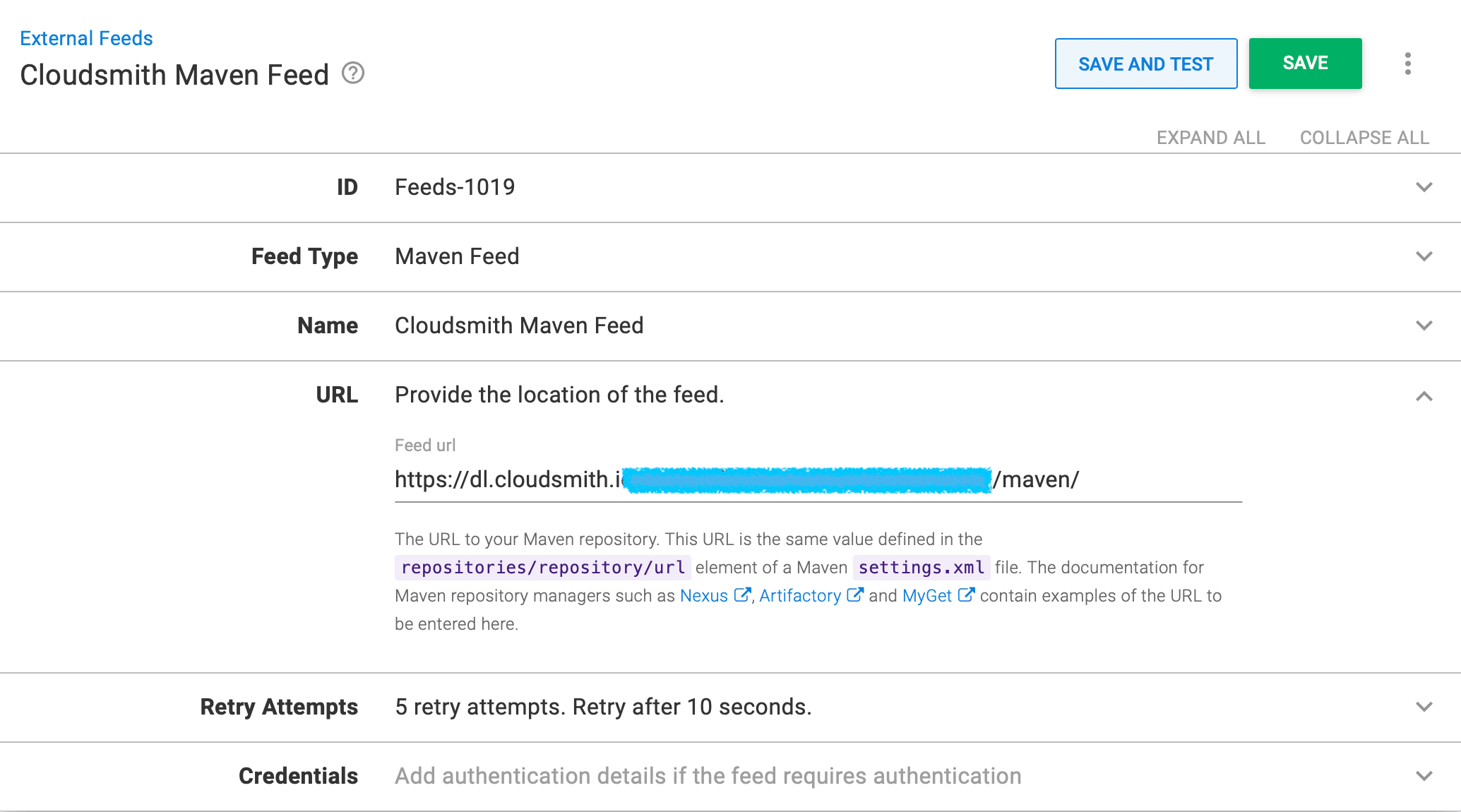Click the Artifactory external link icon
This screenshot has width=1461, height=812.
click(x=854, y=595)
